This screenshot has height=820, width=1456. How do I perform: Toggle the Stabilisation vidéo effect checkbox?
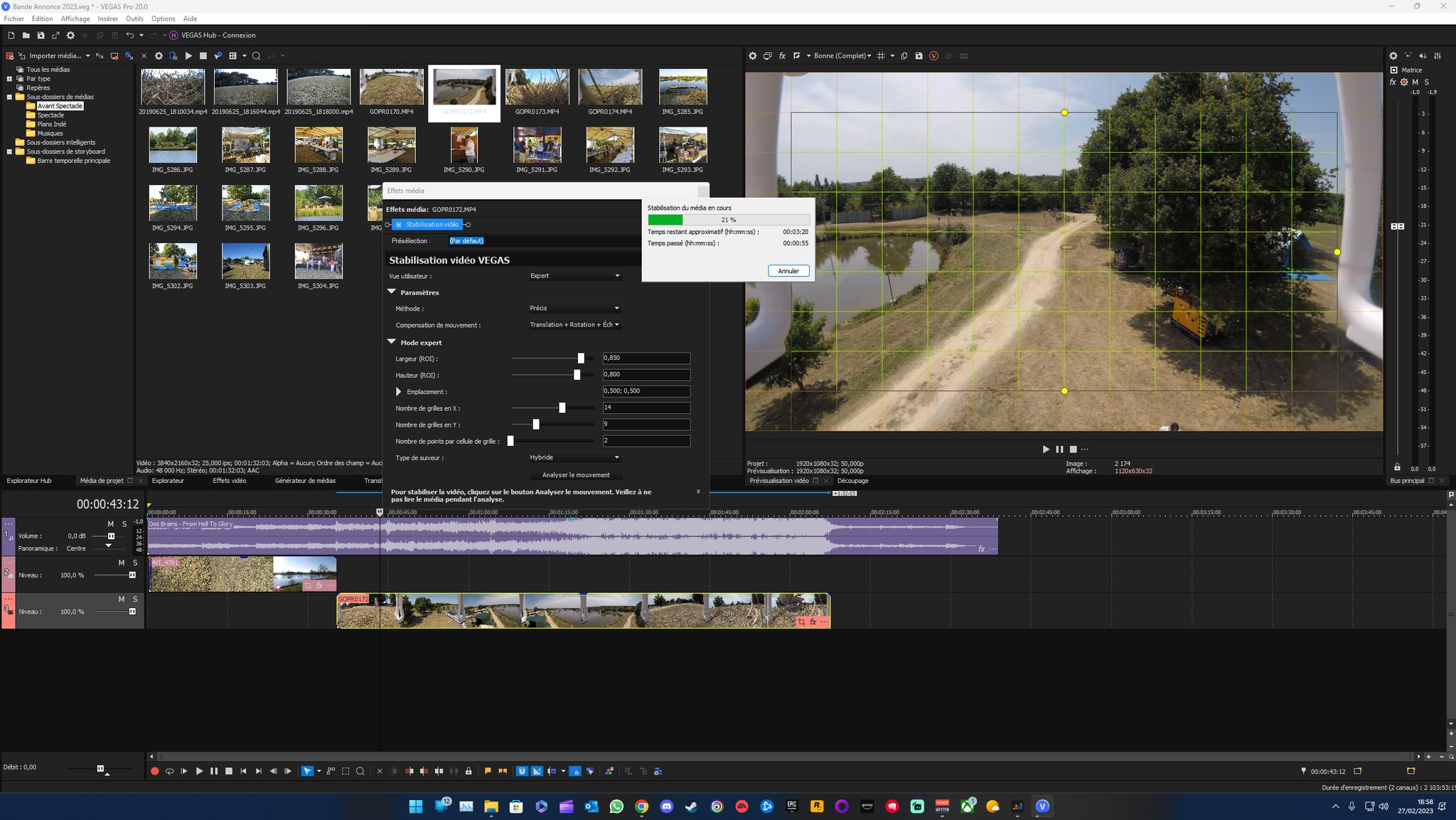click(x=399, y=225)
